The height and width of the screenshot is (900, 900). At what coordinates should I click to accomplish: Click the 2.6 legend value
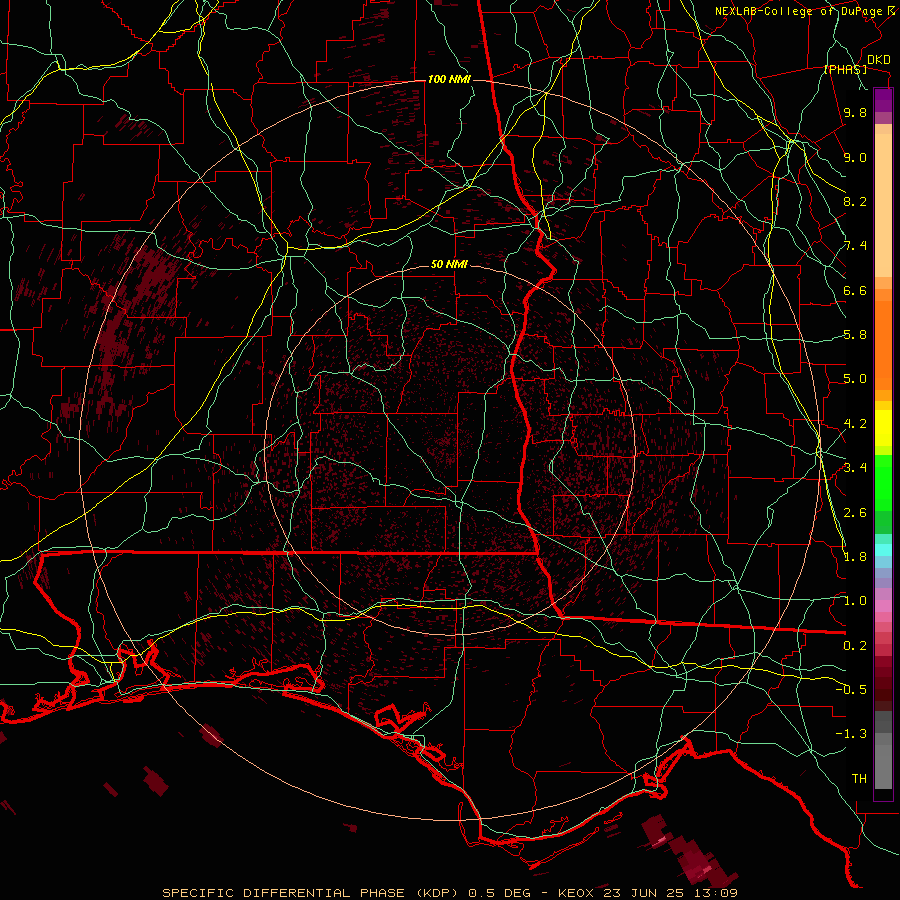click(855, 513)
